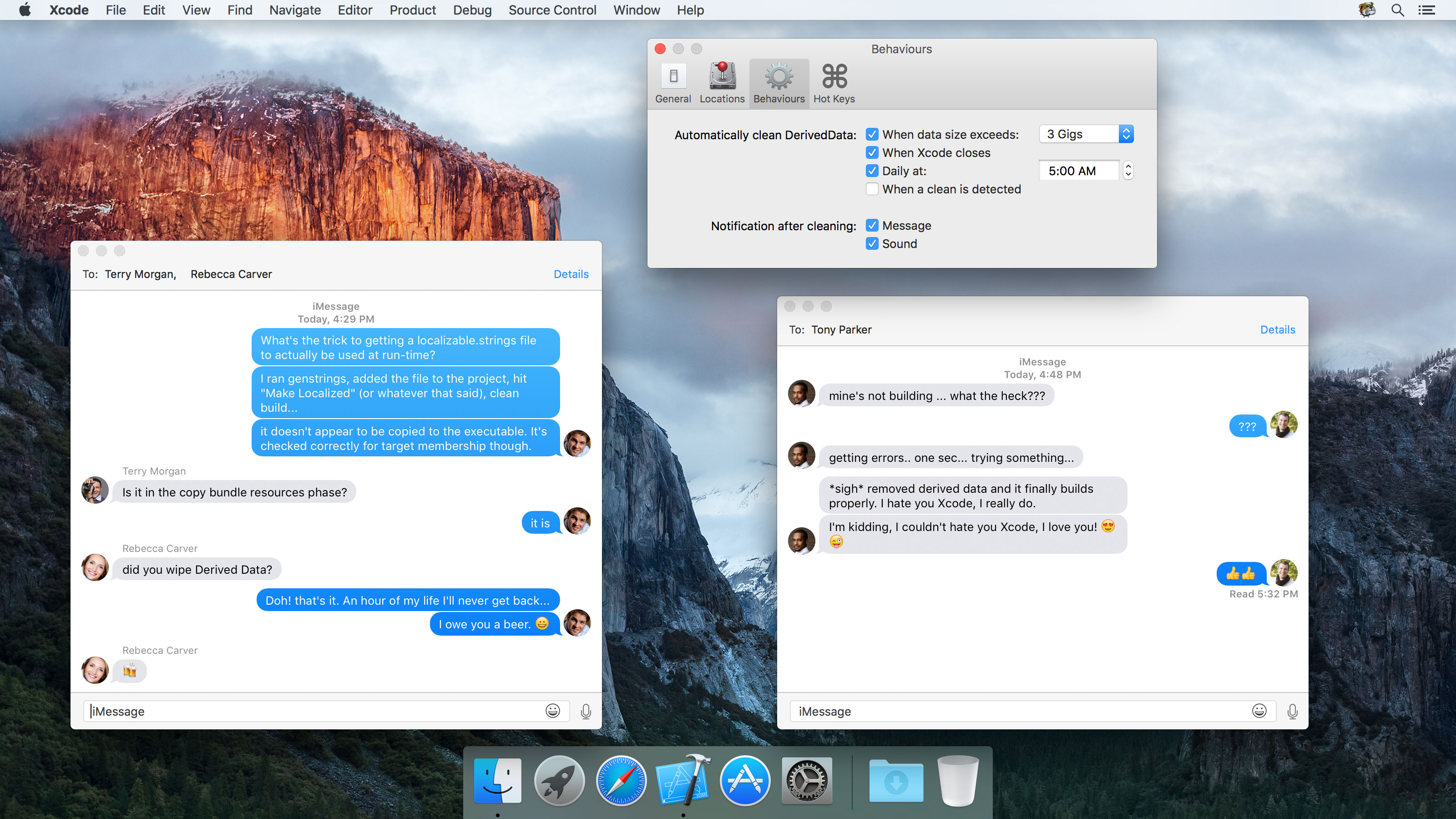Open Notification Center list icon
This screenshot has width=1456, height=819.
pos(1427,10)
